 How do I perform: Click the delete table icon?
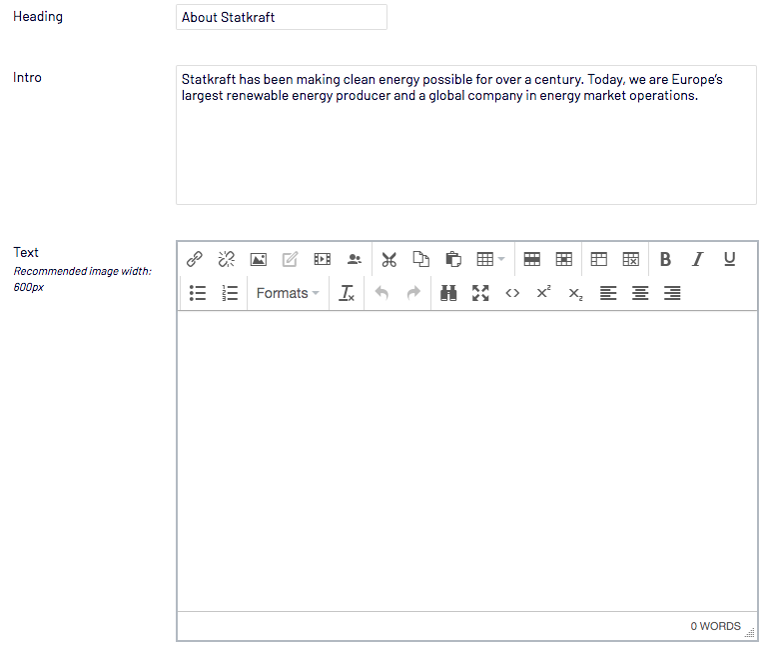(631, 259)
